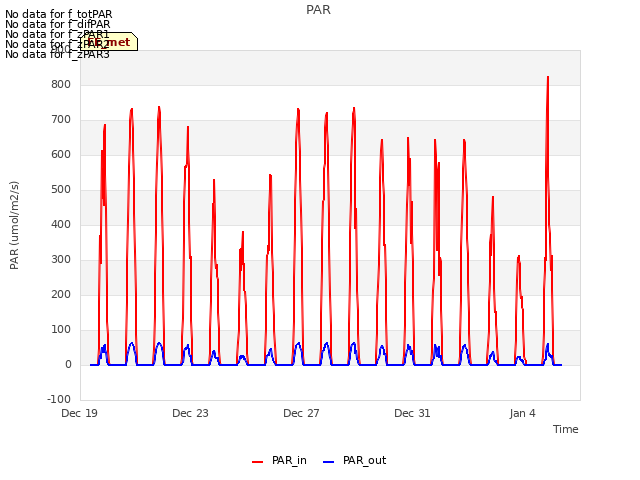640x480 pixels.
Task: Click the Dec 31 x-axis tick label
Action: [x=412, y=413]
